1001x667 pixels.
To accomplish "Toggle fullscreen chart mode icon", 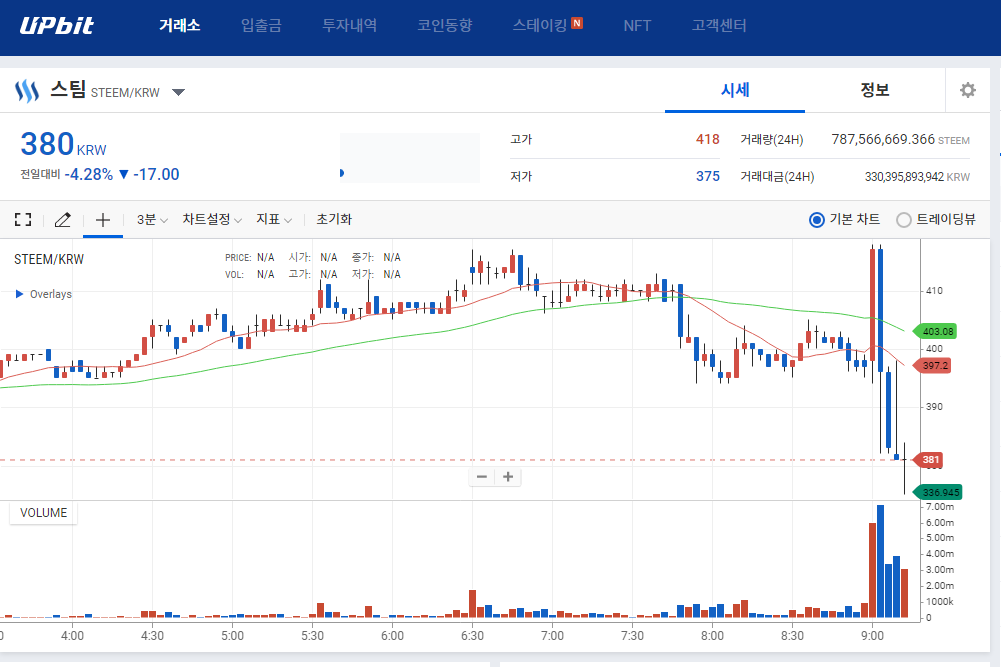I will point(23,220).
